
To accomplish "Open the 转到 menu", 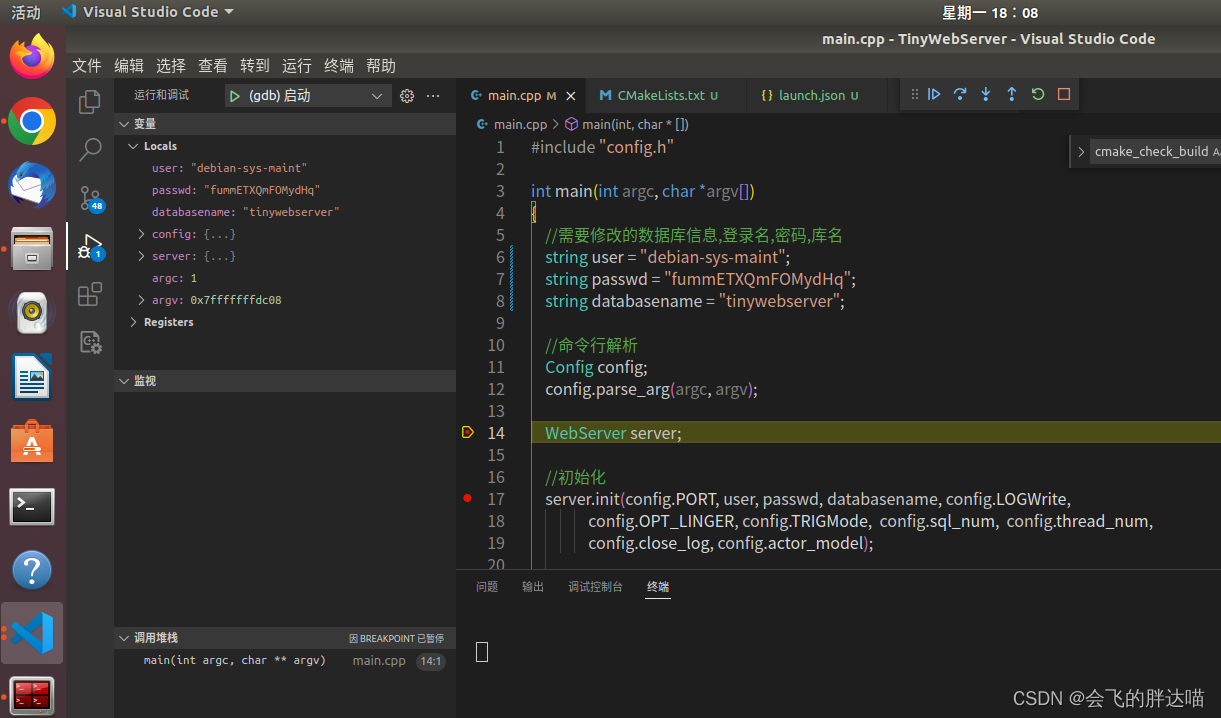I will 255,66.
